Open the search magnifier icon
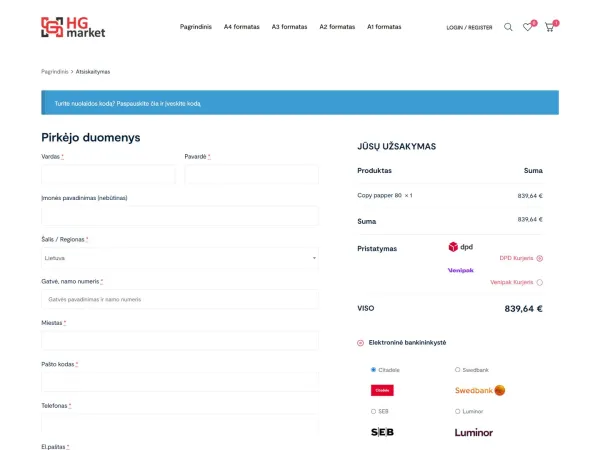The image size is (600, 450). point(508,27)
